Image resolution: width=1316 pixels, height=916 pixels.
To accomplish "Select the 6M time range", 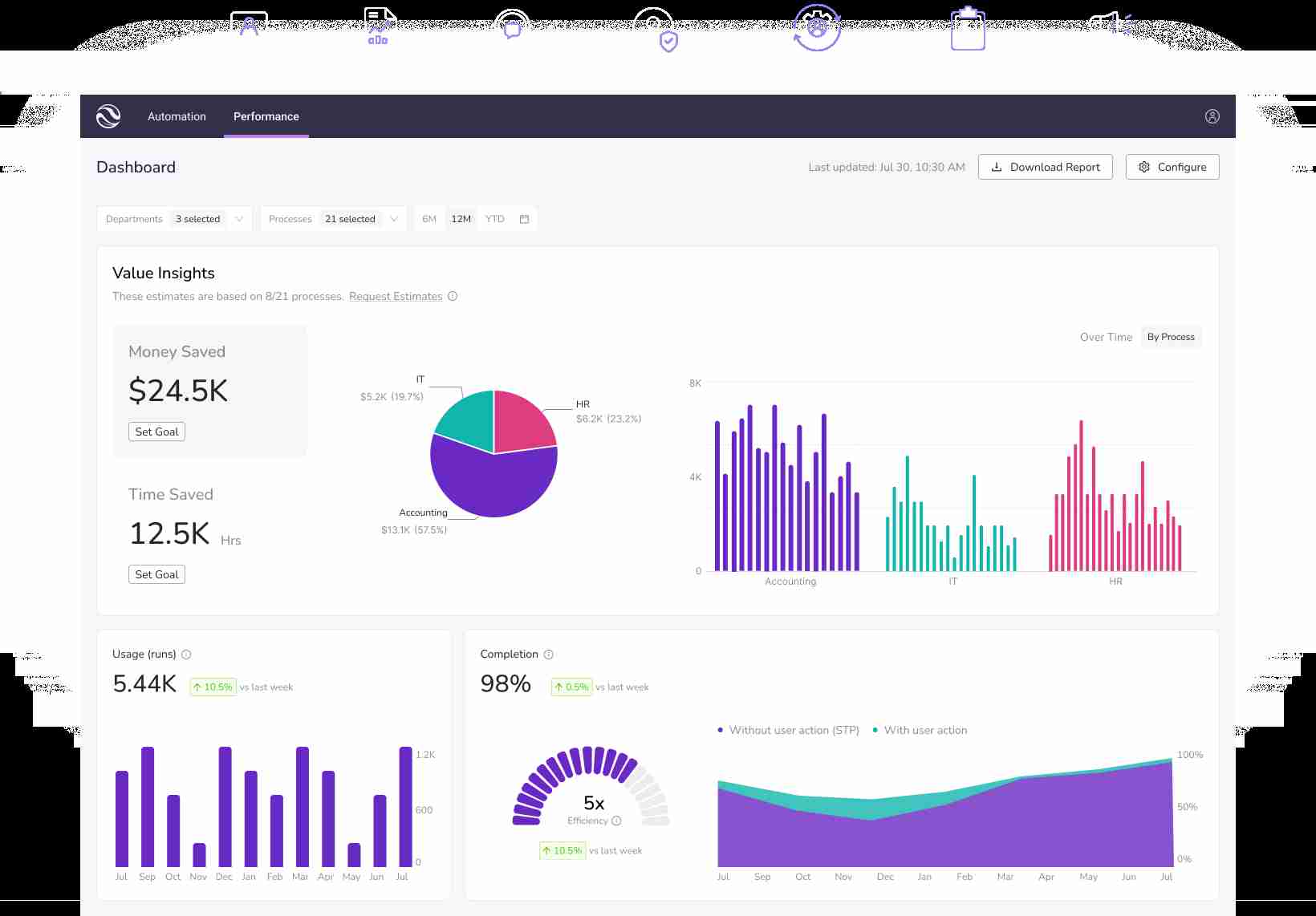I will click(429, 219).
